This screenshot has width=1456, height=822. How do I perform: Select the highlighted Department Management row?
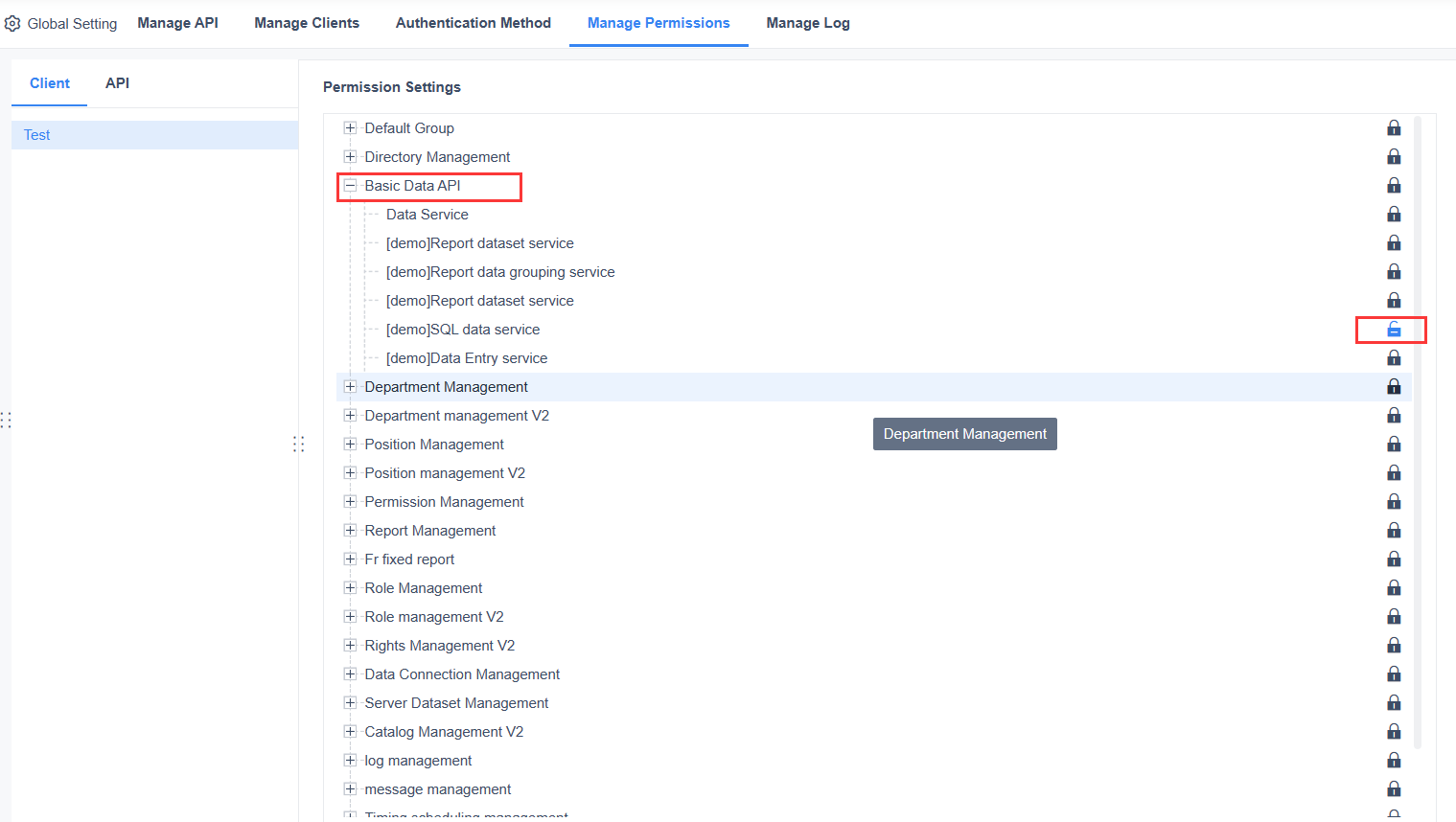(447, 386)
